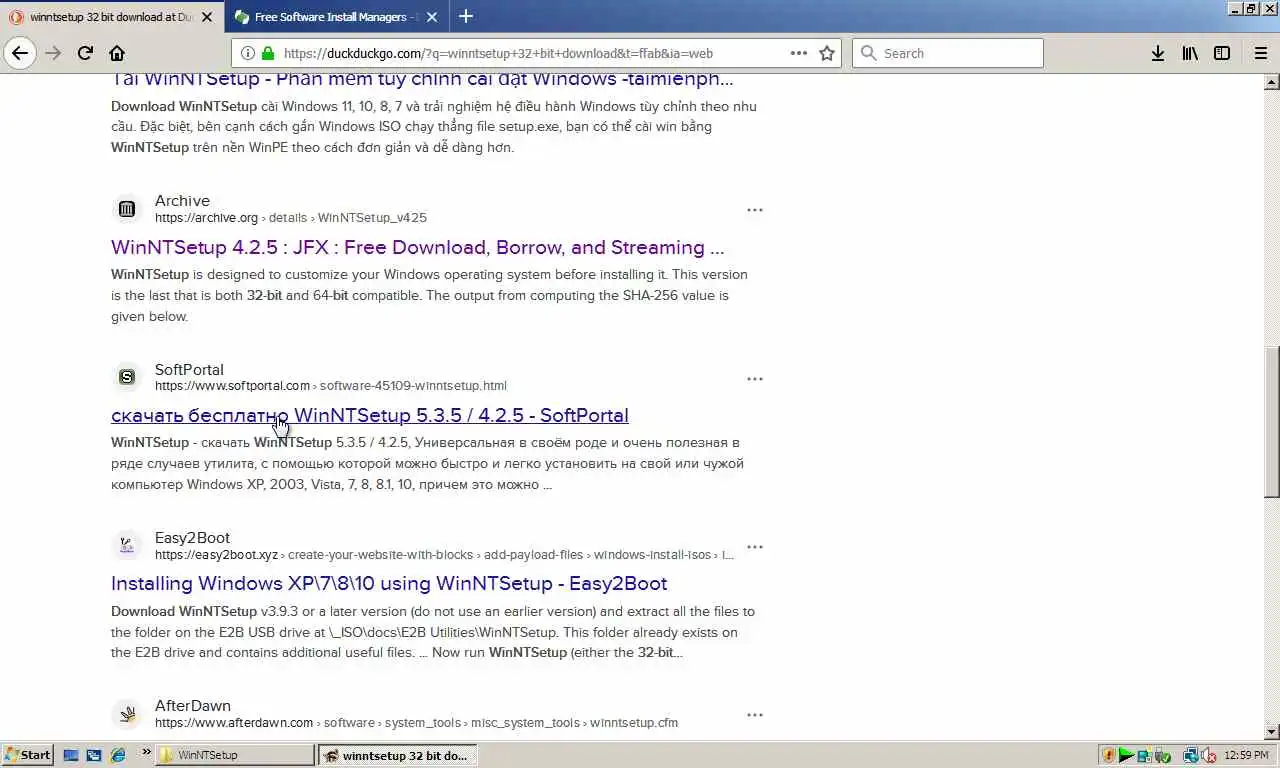
Task: Click the SoftPortal site name
Action: 189,369
